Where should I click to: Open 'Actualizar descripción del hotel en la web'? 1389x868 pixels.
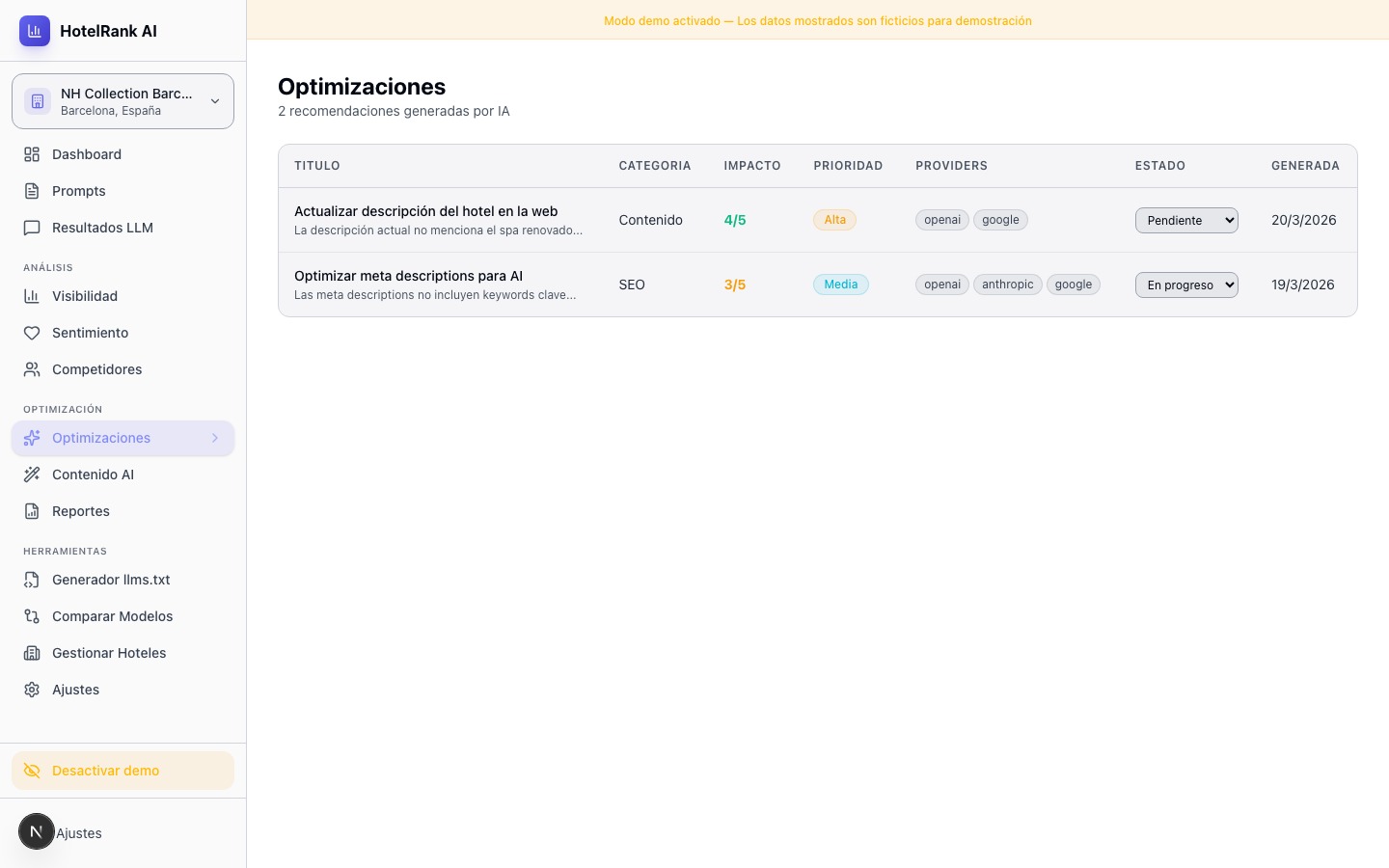(426, 211)
